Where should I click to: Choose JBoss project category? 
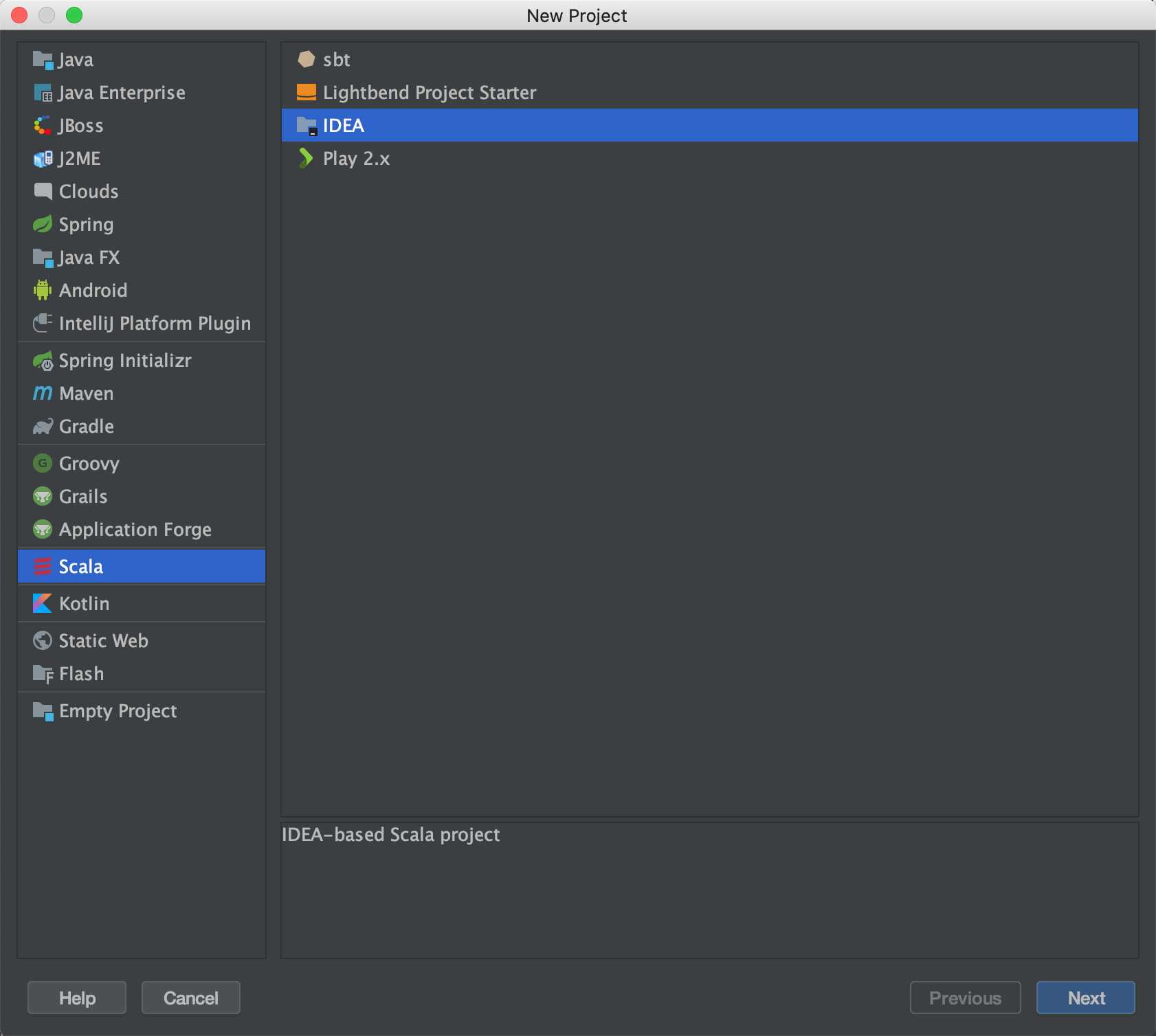coord(142,126)
